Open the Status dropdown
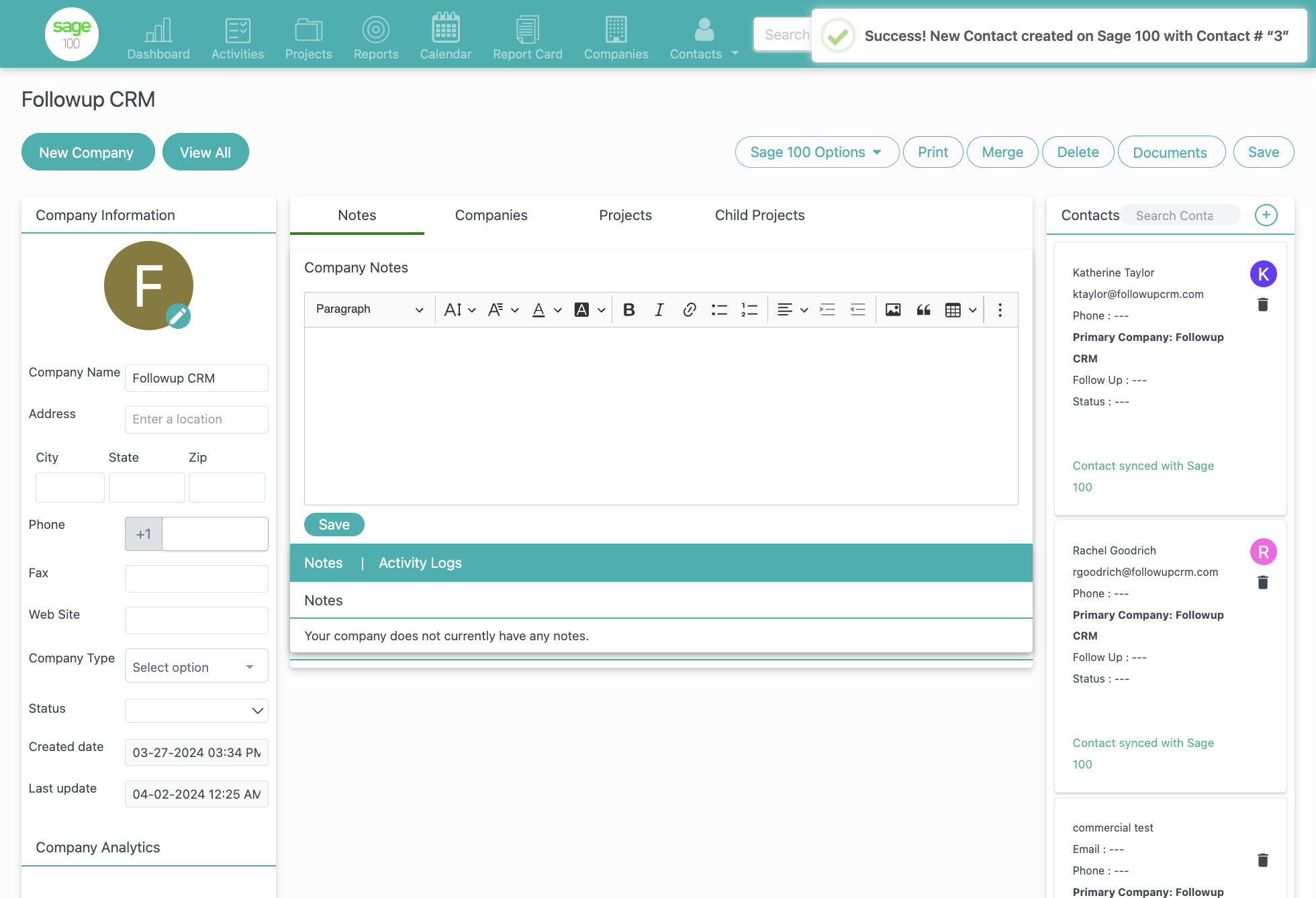The image size is (1316, 898). tap(197, 711)
